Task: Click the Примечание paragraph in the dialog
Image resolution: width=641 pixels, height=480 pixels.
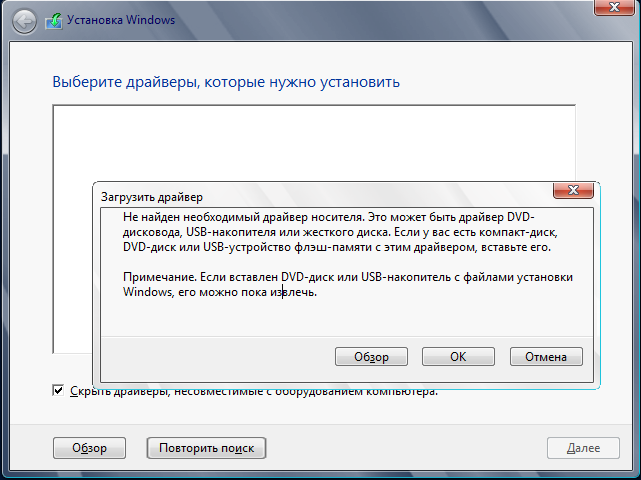Action: pyautogui.click(x=350, y=284)
